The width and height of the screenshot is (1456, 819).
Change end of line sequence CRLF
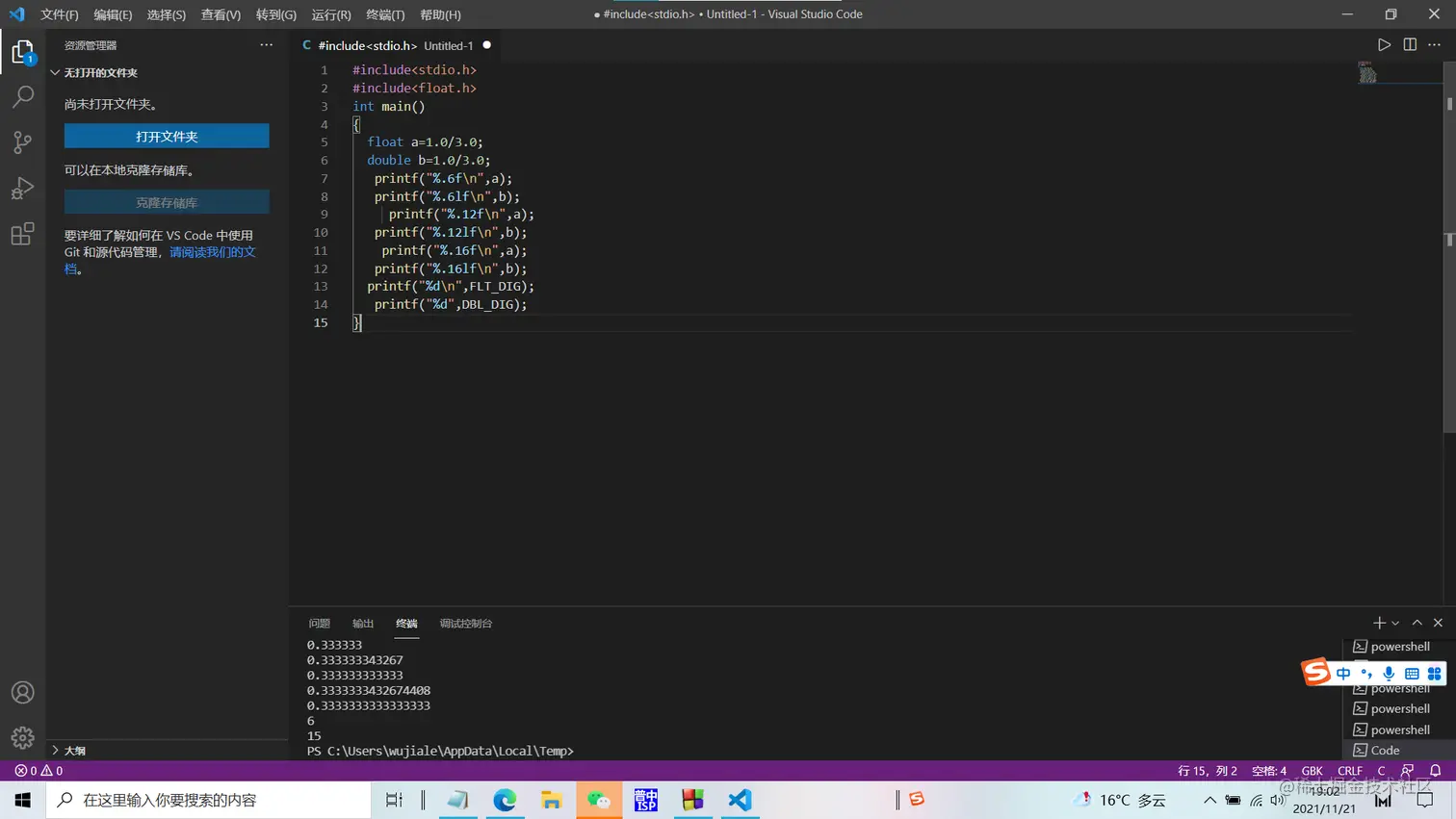click(1350, 771)
